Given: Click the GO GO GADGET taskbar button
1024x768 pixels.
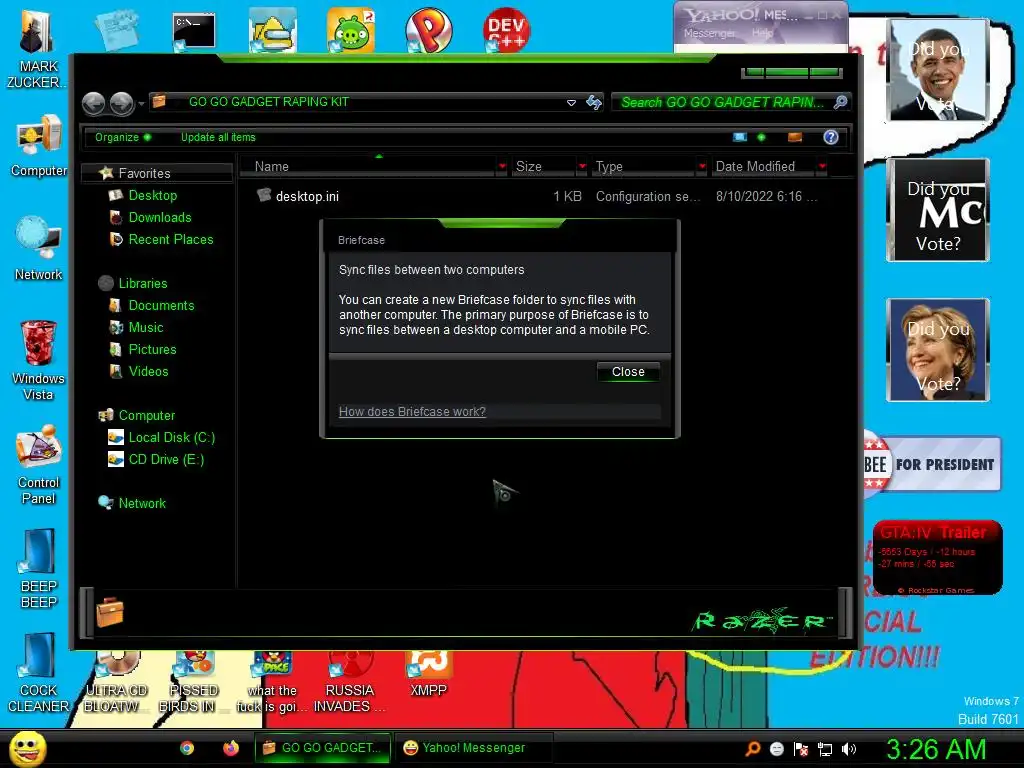Looking at the screenshot, I should coord(323,748).
